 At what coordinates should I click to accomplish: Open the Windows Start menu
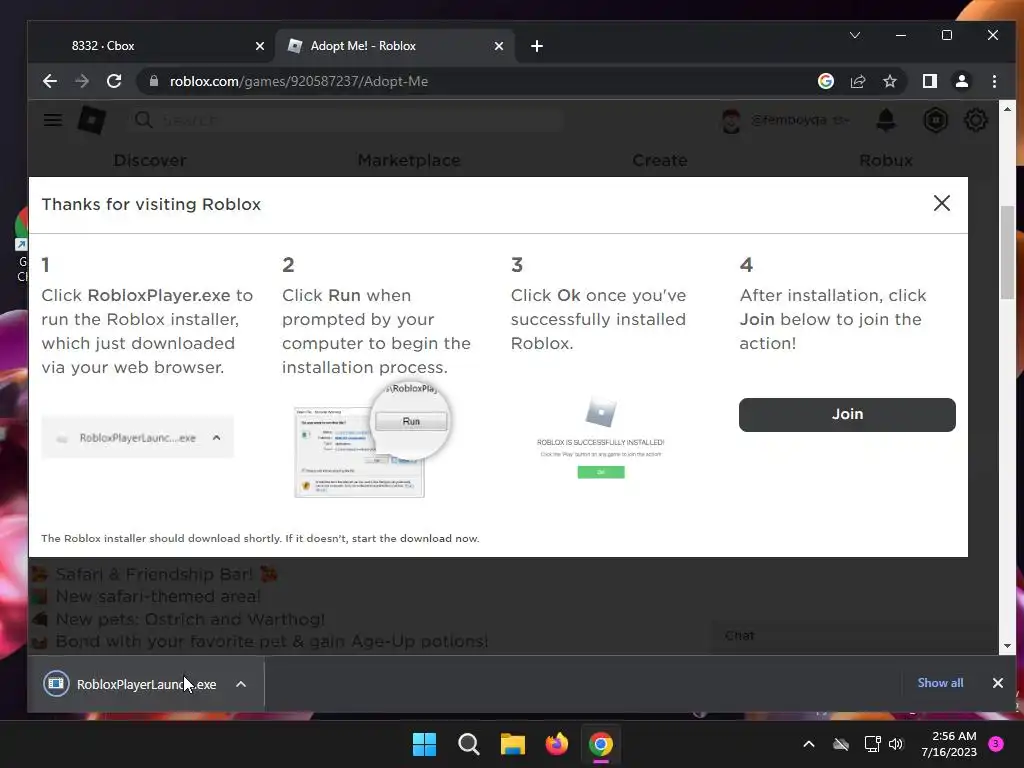[424, 744]
